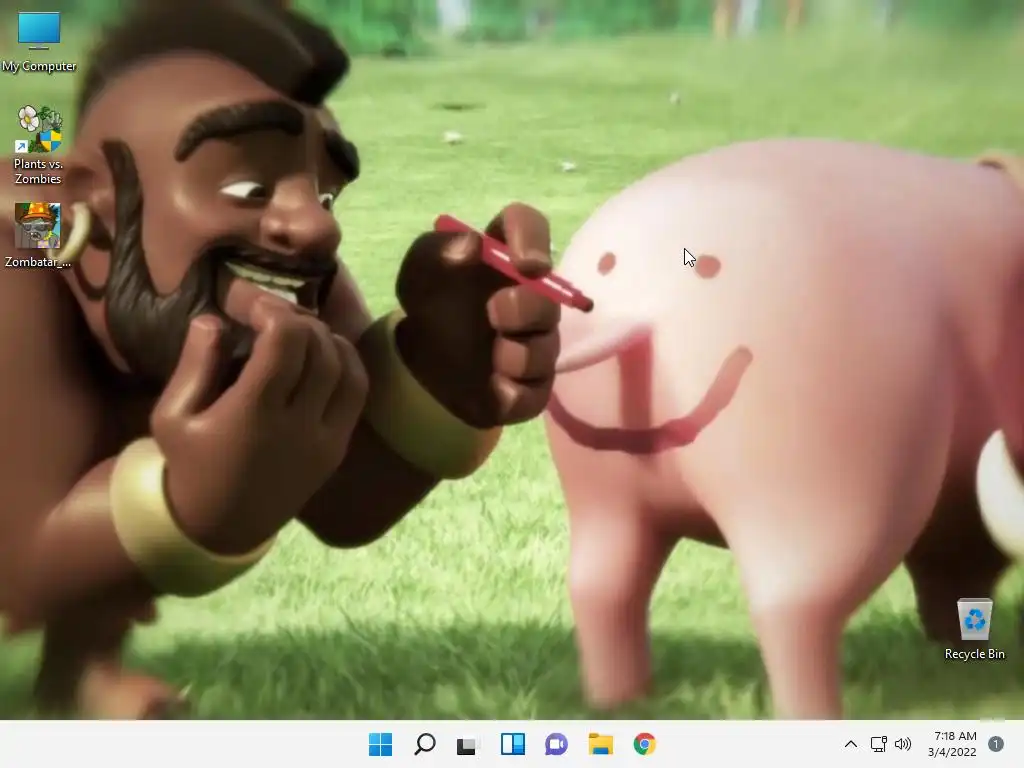The image size is (1024, 768).
Task: Launch Google Chrome from the taskbar
Action: pos(645,744)
